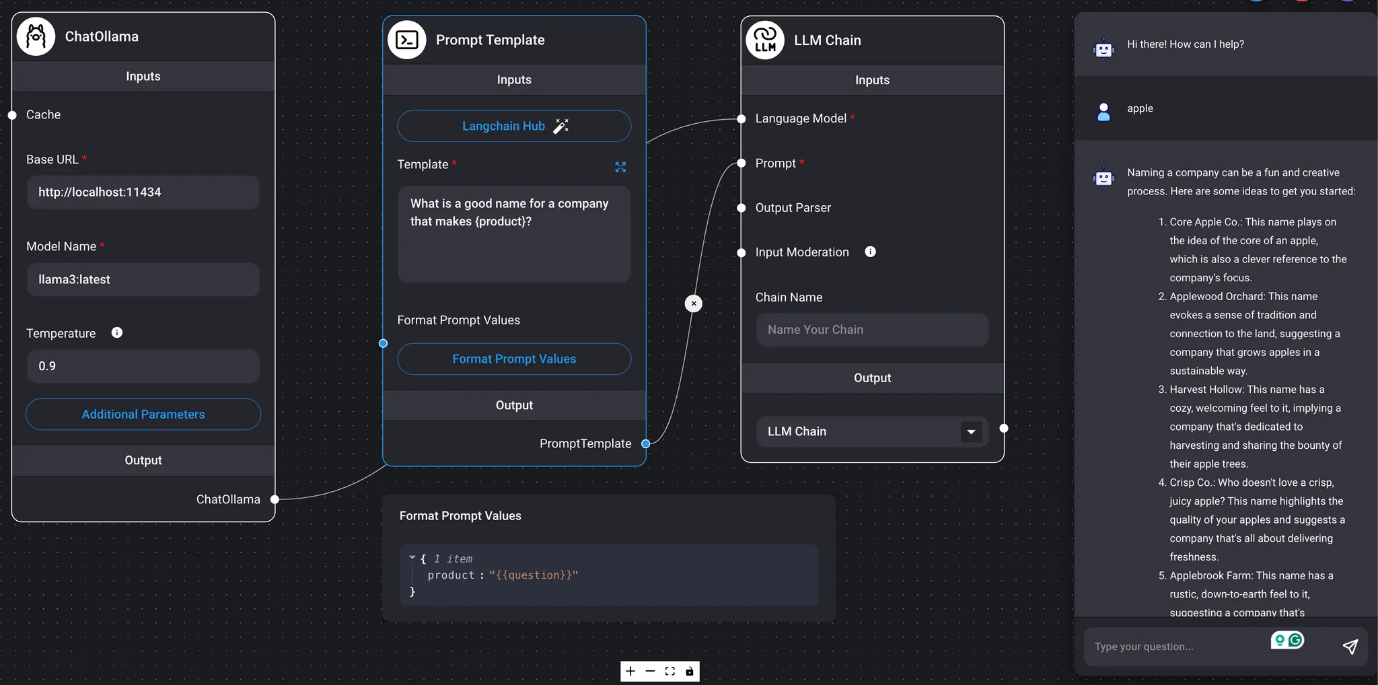Click Input Moderation info icon

click(870, 252)
